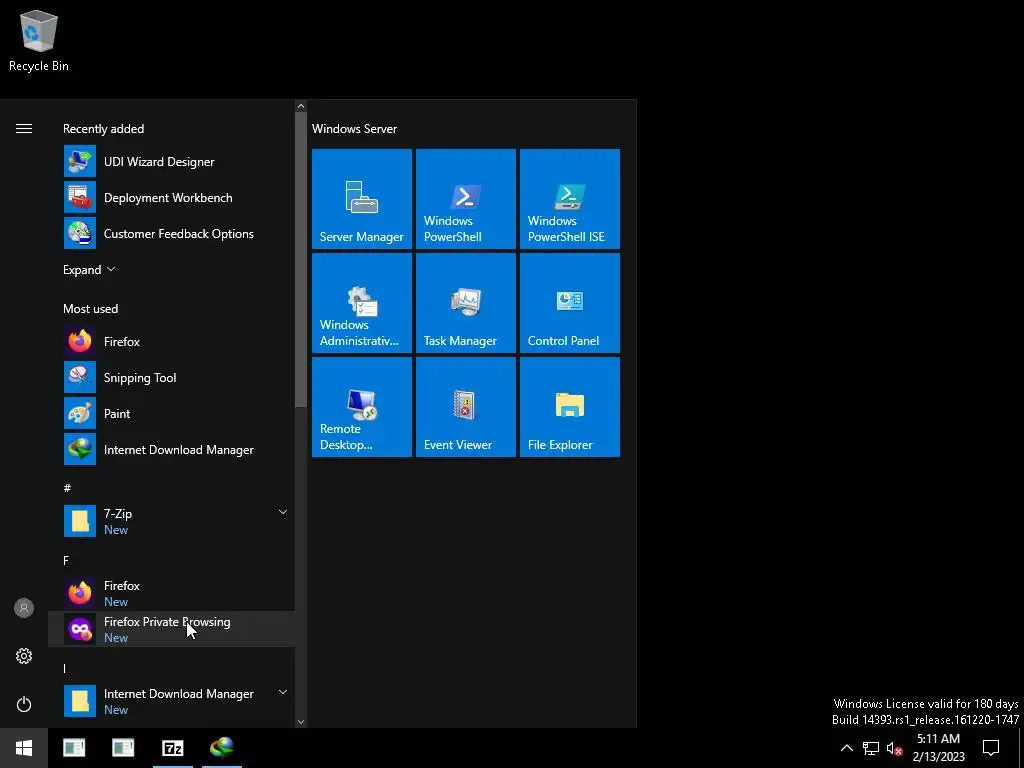This screenshot has height=768, width=1024.
Task: Expand Internet Download Manager folder chevron
Action: pos(283,692)
